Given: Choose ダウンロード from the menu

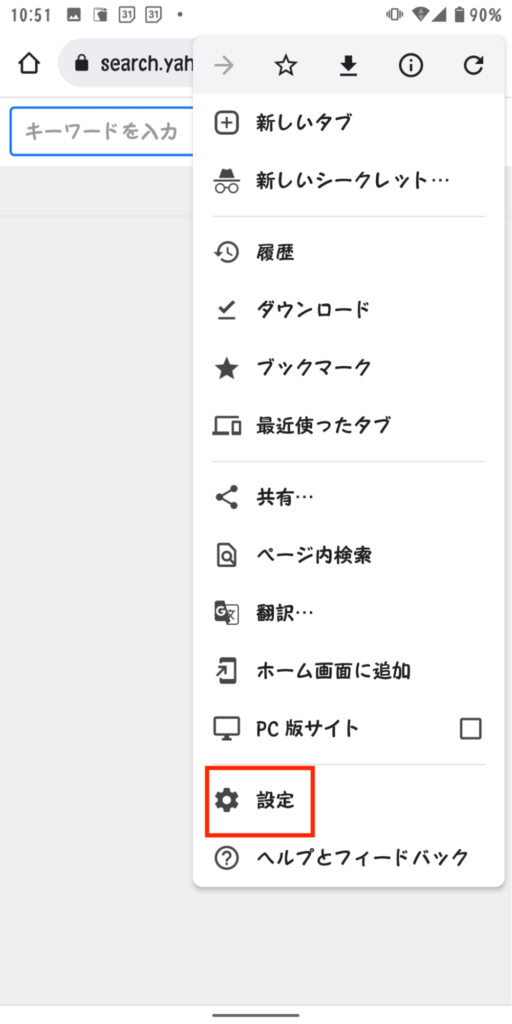Looking at the screenshot, I should tap(349, 310).
